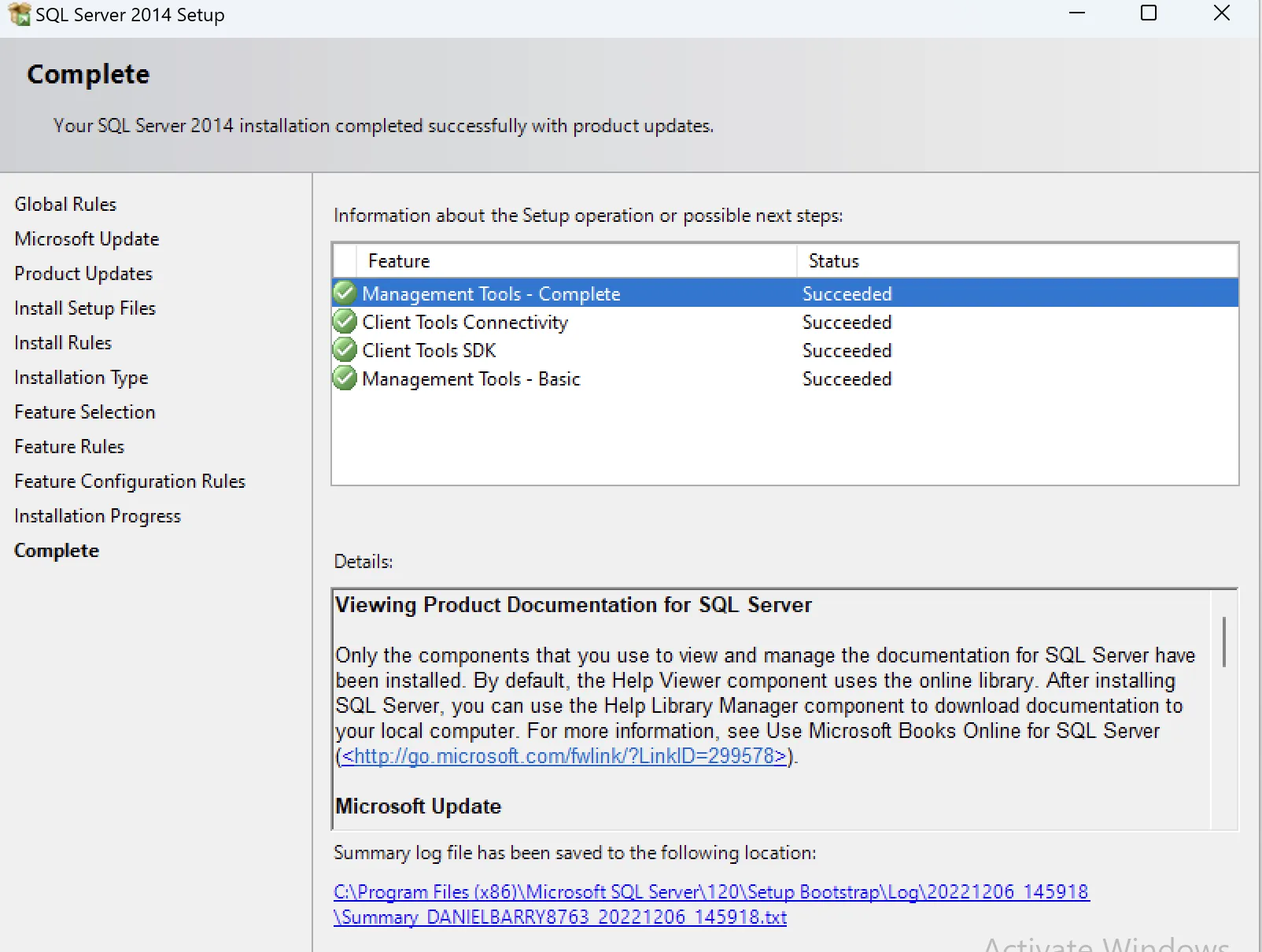
Task: Click the Status column header
Action: 834,261
